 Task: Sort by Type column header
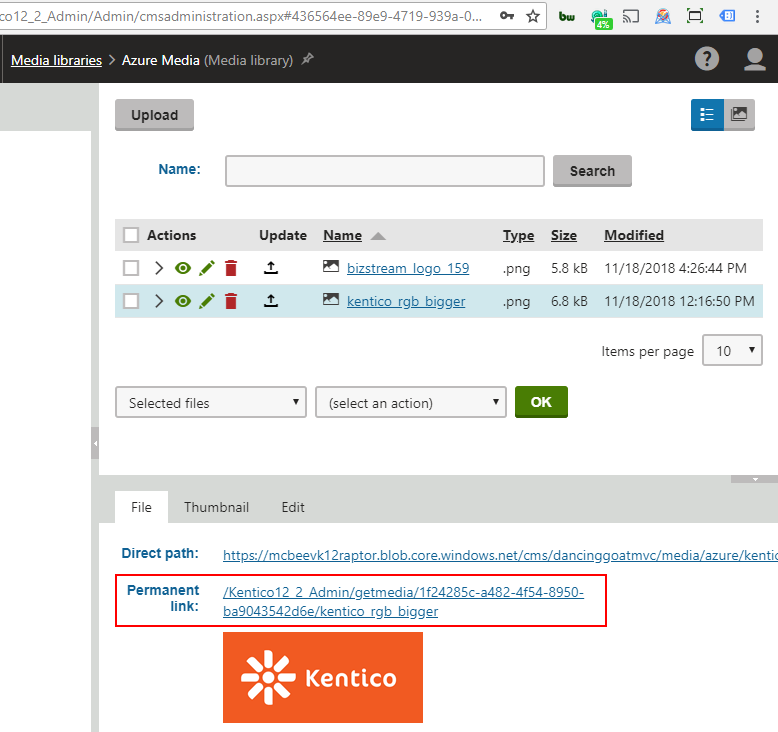[x=519, y=236]
